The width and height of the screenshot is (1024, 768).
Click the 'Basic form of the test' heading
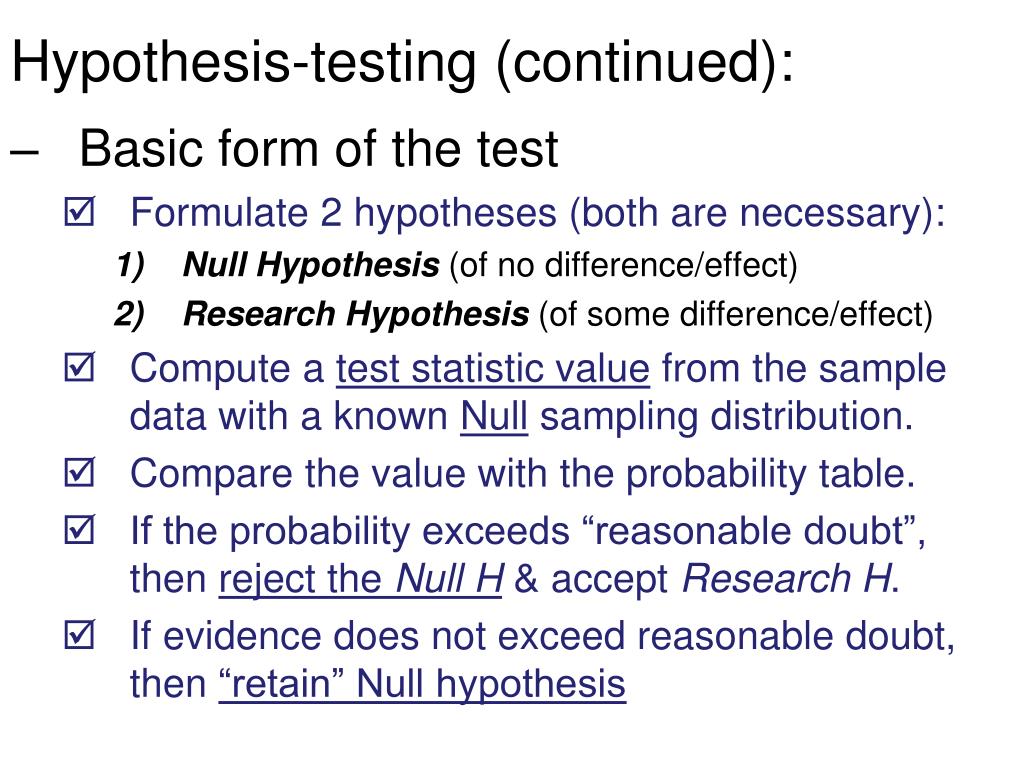(319, 149)
